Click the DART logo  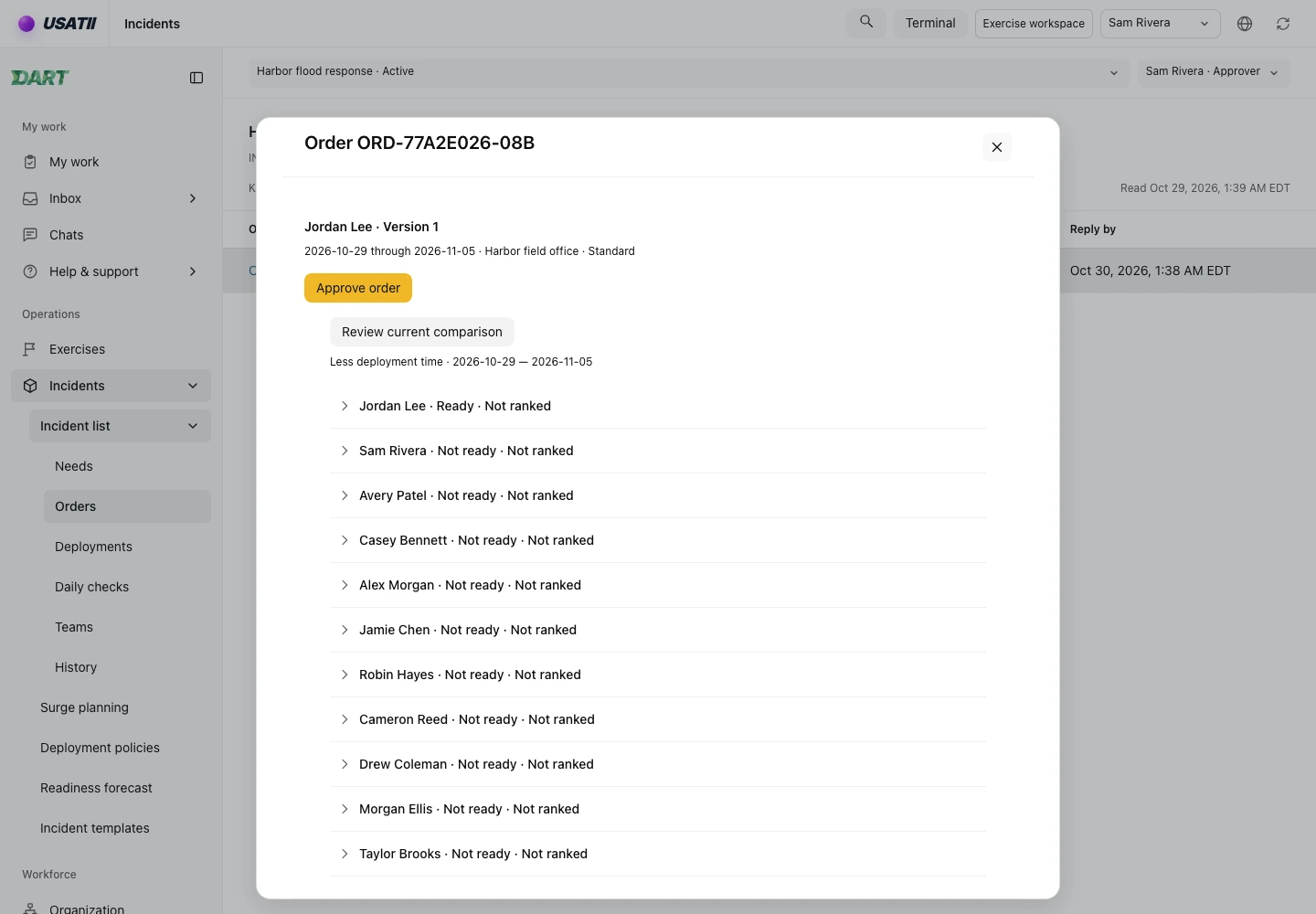pos(40,78)
